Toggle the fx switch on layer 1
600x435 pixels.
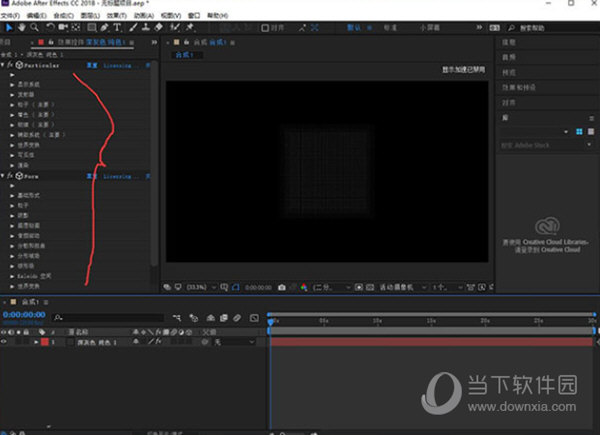click(x=158, y=342)
